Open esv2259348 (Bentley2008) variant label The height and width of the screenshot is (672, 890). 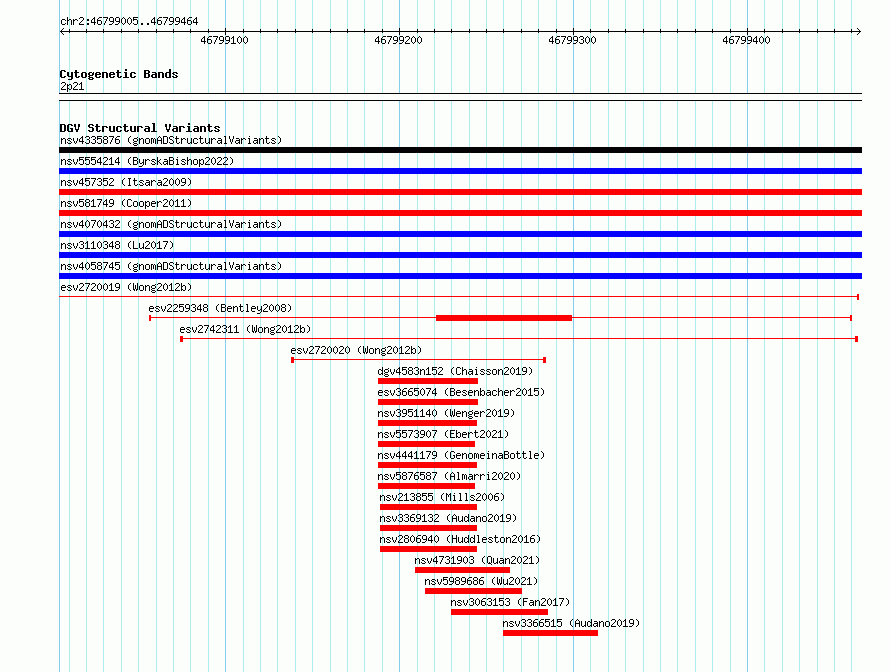(x=220, y=308)
